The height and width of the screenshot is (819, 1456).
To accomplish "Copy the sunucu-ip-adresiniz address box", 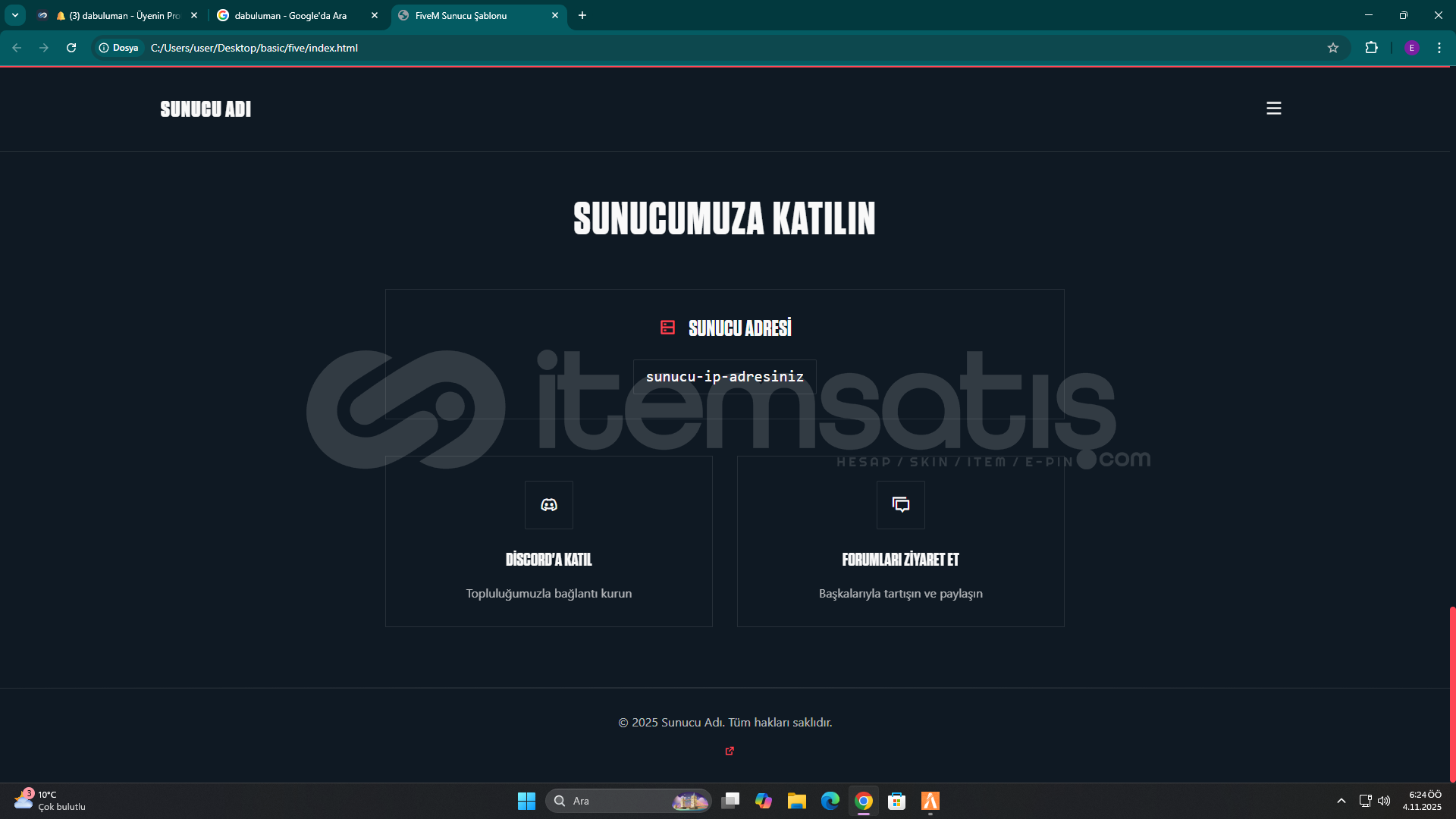I will [724, 376].
